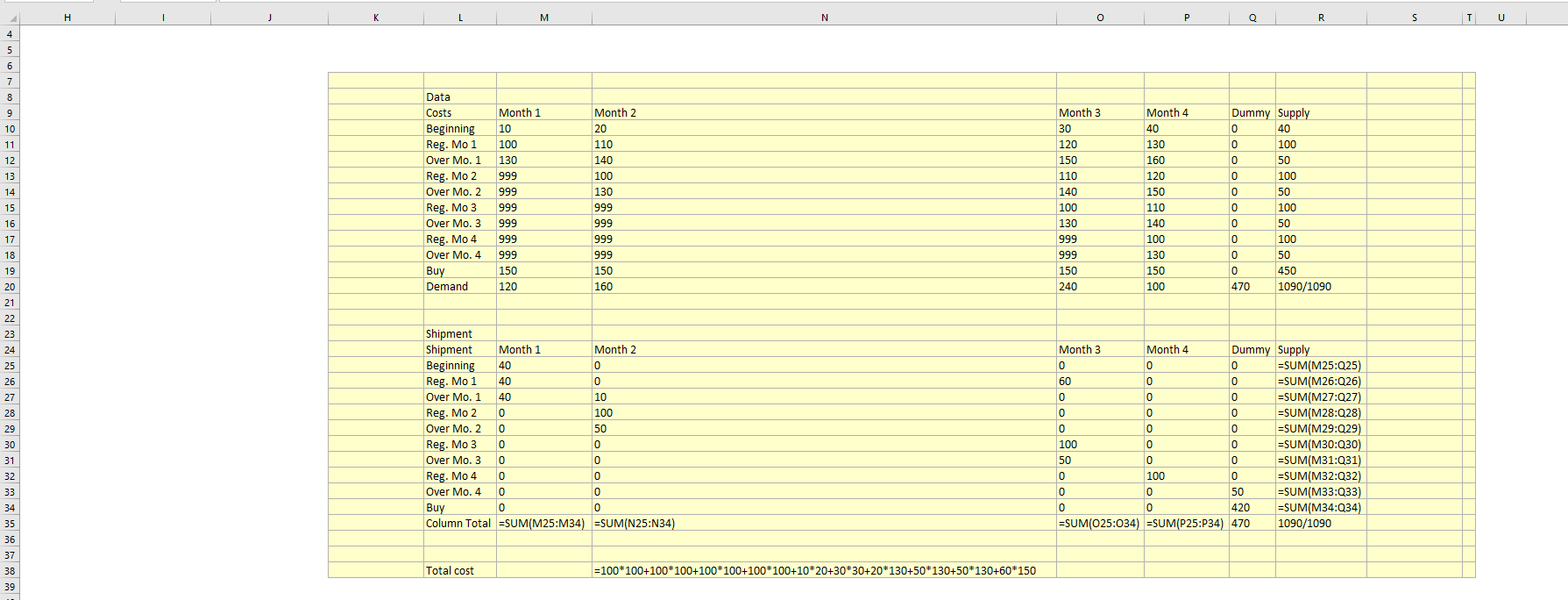Click the =SUM(M34:Q34) Buy supply formula
Screen dimensions: 1568x600
pyautogui.click(x=1320, y=508)
